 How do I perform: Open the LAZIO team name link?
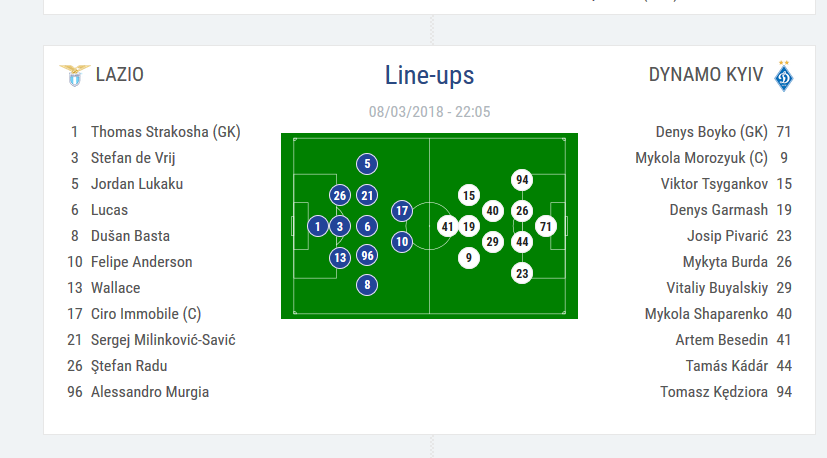pos(119,74)
